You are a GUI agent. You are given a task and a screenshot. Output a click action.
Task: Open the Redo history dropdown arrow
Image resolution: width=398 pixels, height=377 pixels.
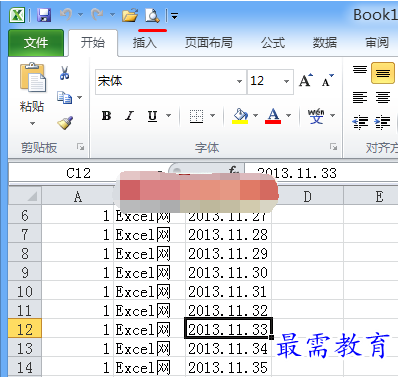(112, 15)
